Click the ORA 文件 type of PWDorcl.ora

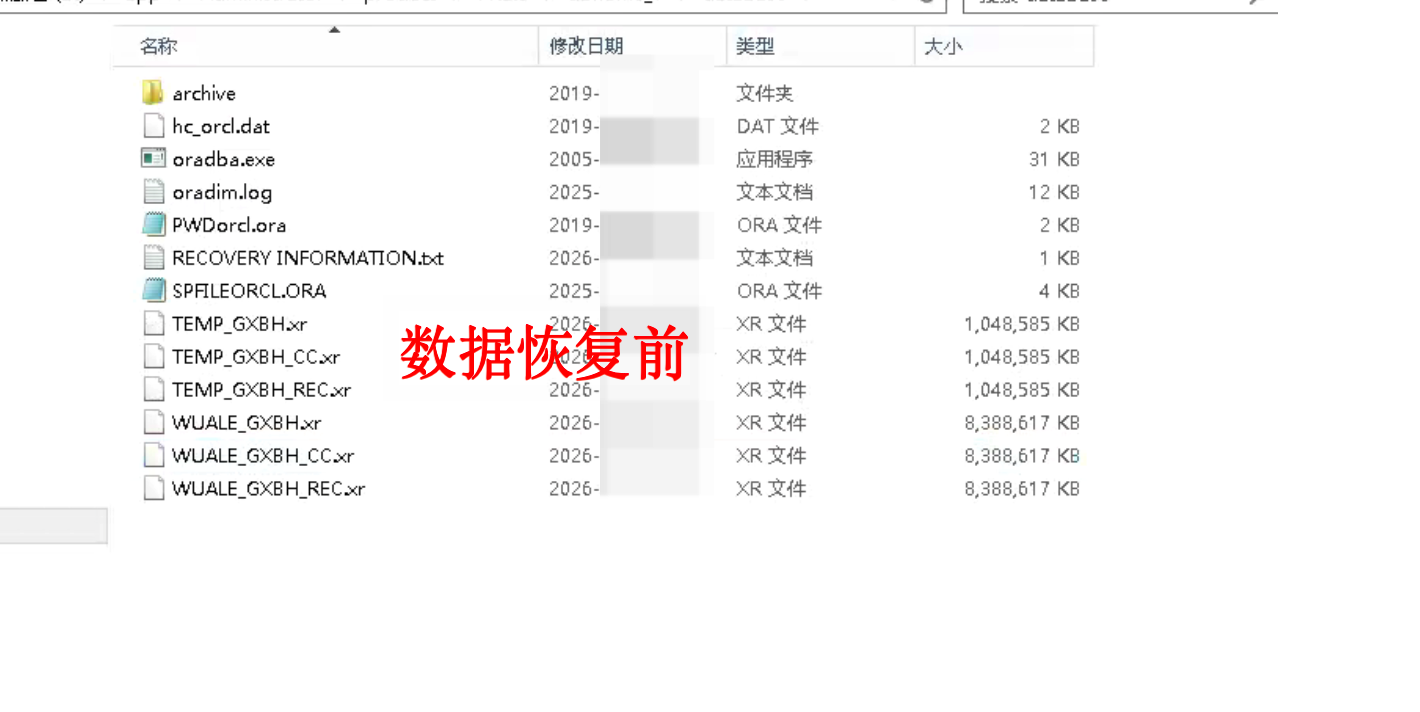click(x=780, y=225)
